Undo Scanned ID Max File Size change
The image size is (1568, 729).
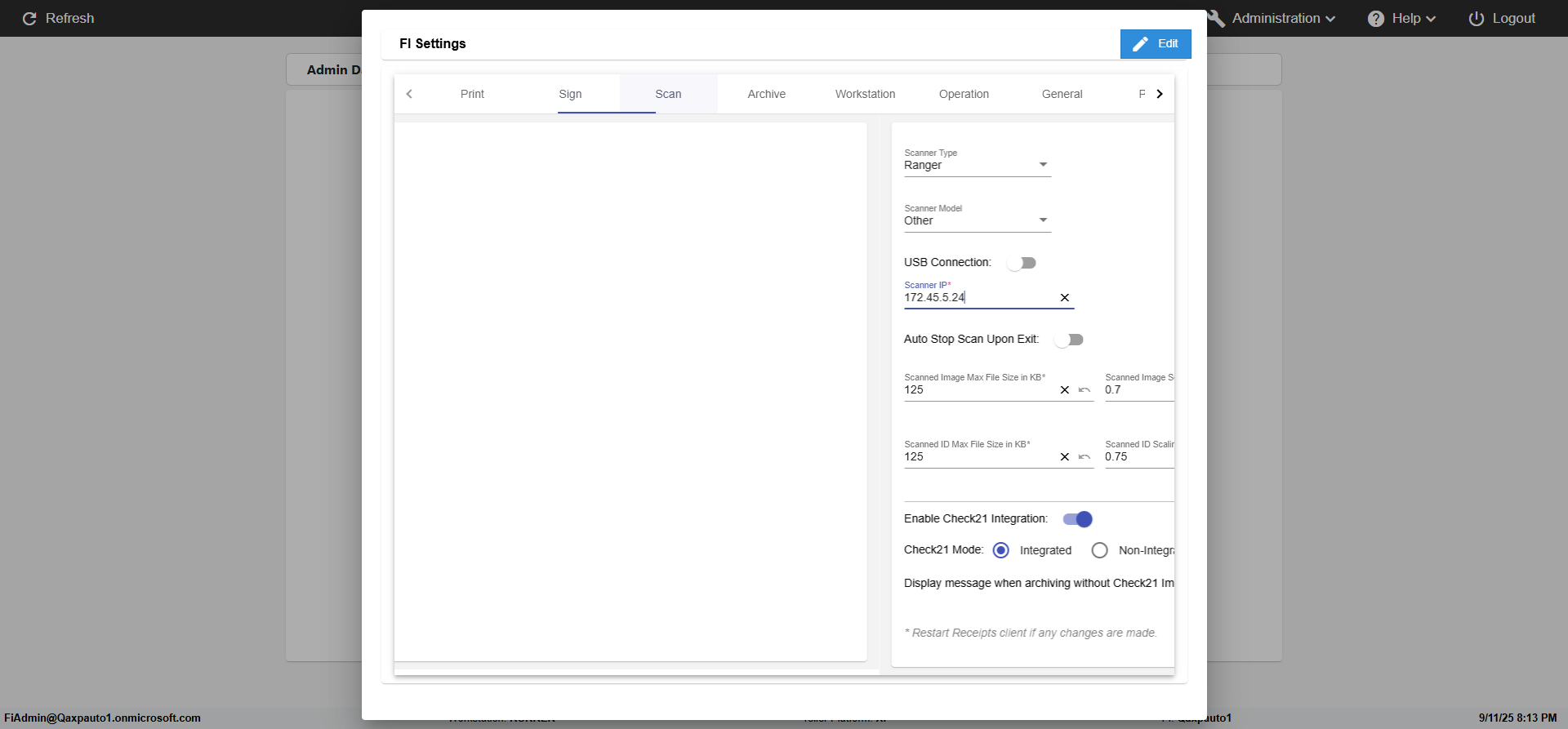click(x=1085, y=457)
